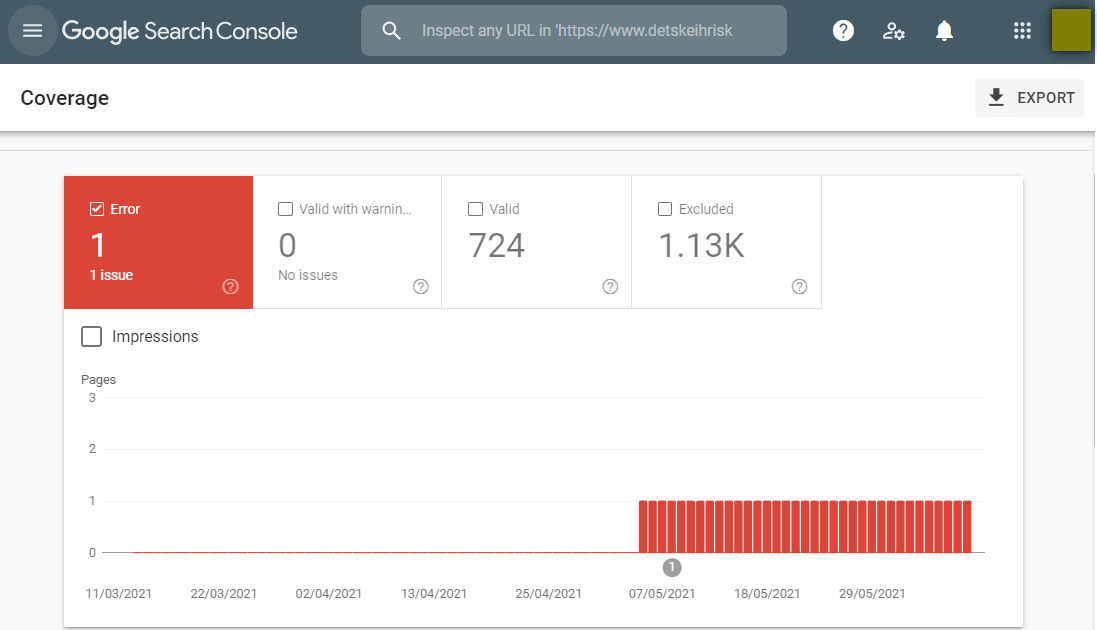Viewport: 1097px width, 630px height.
Task: Enable the Impressions checkbox
Action: pyautogui.click(x=92, y=337)
